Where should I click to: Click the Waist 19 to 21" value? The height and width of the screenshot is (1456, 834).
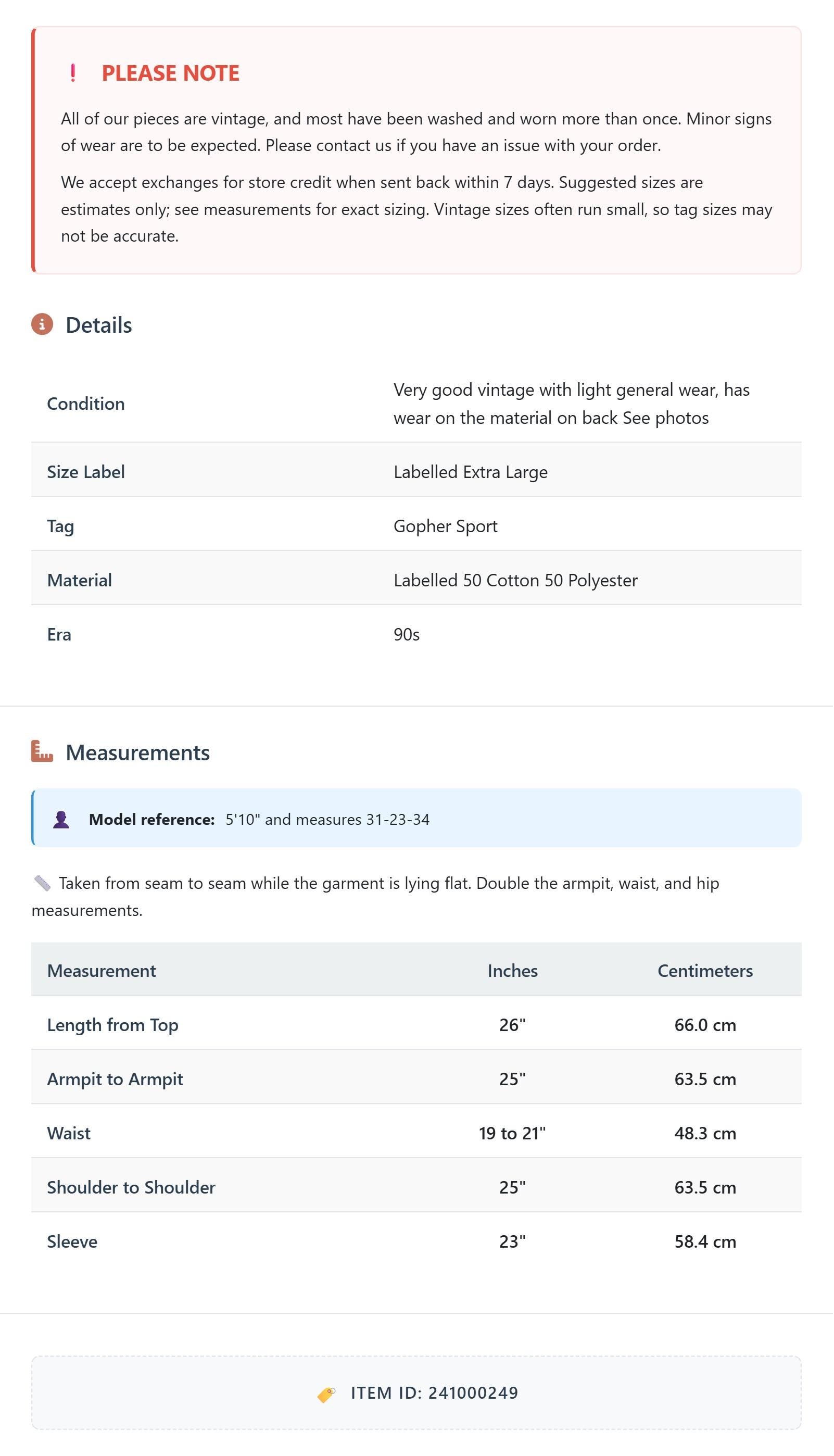(513, 1133)
